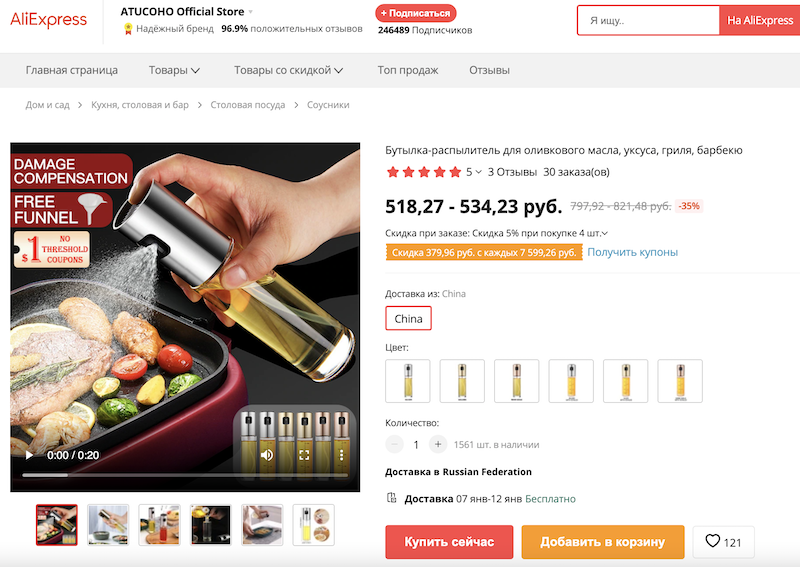Click the Получить купоны link
Screen dimensions: 800x567
pyautogui.click(x=632, y=252)
